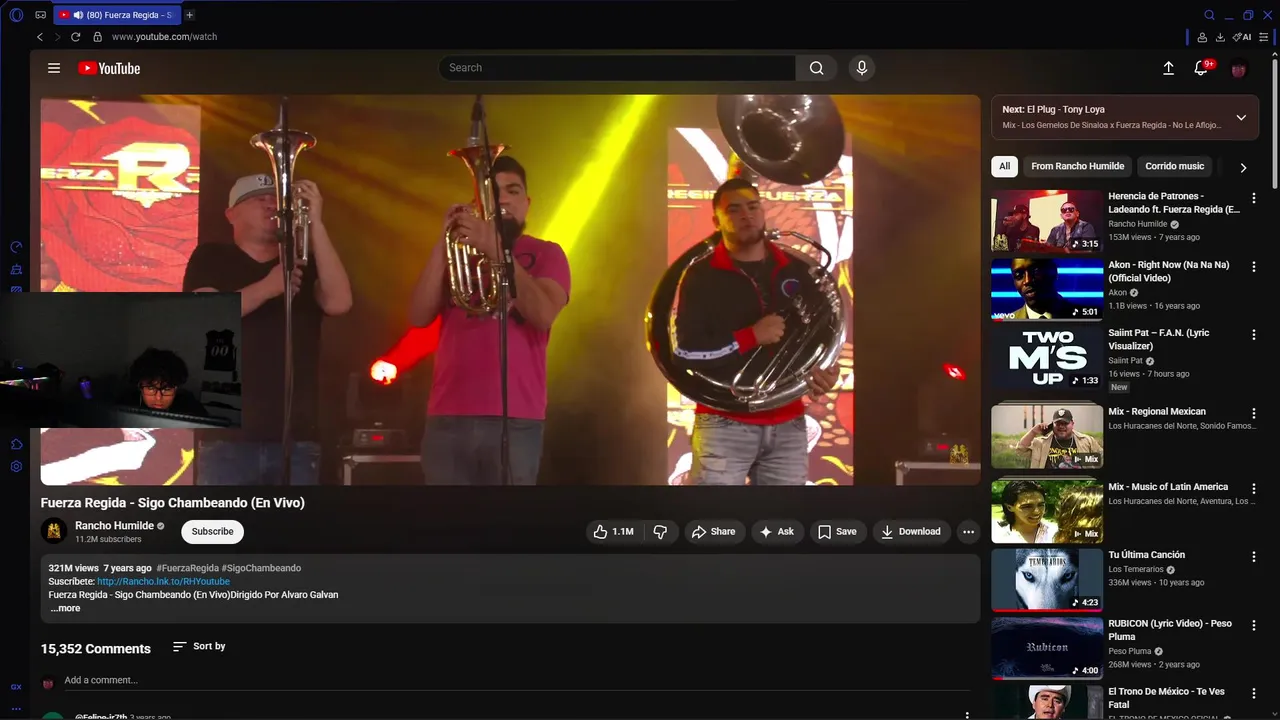Open YouTube create upload icon
This screenshot has width=1280, height=720.
point(1168,68)
